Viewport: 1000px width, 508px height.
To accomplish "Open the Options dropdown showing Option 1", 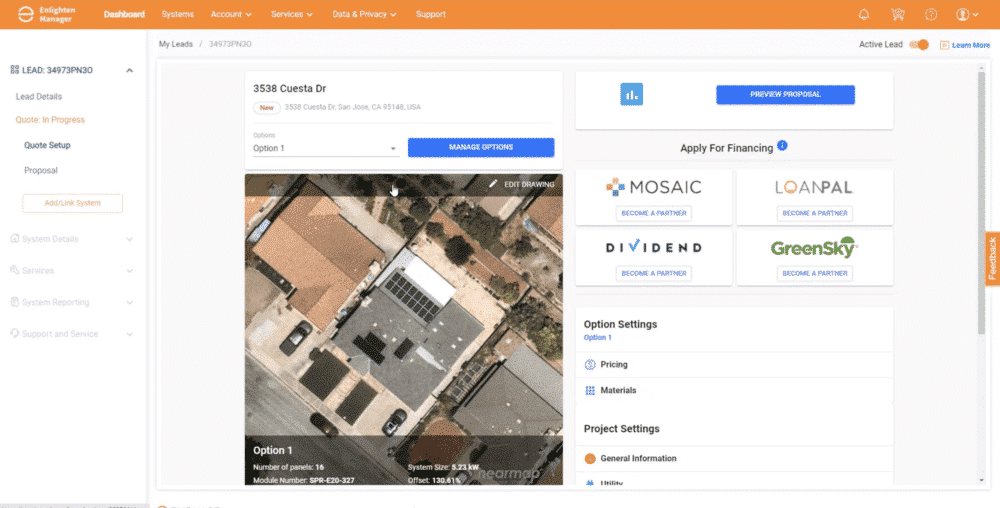I will point(325,148).
